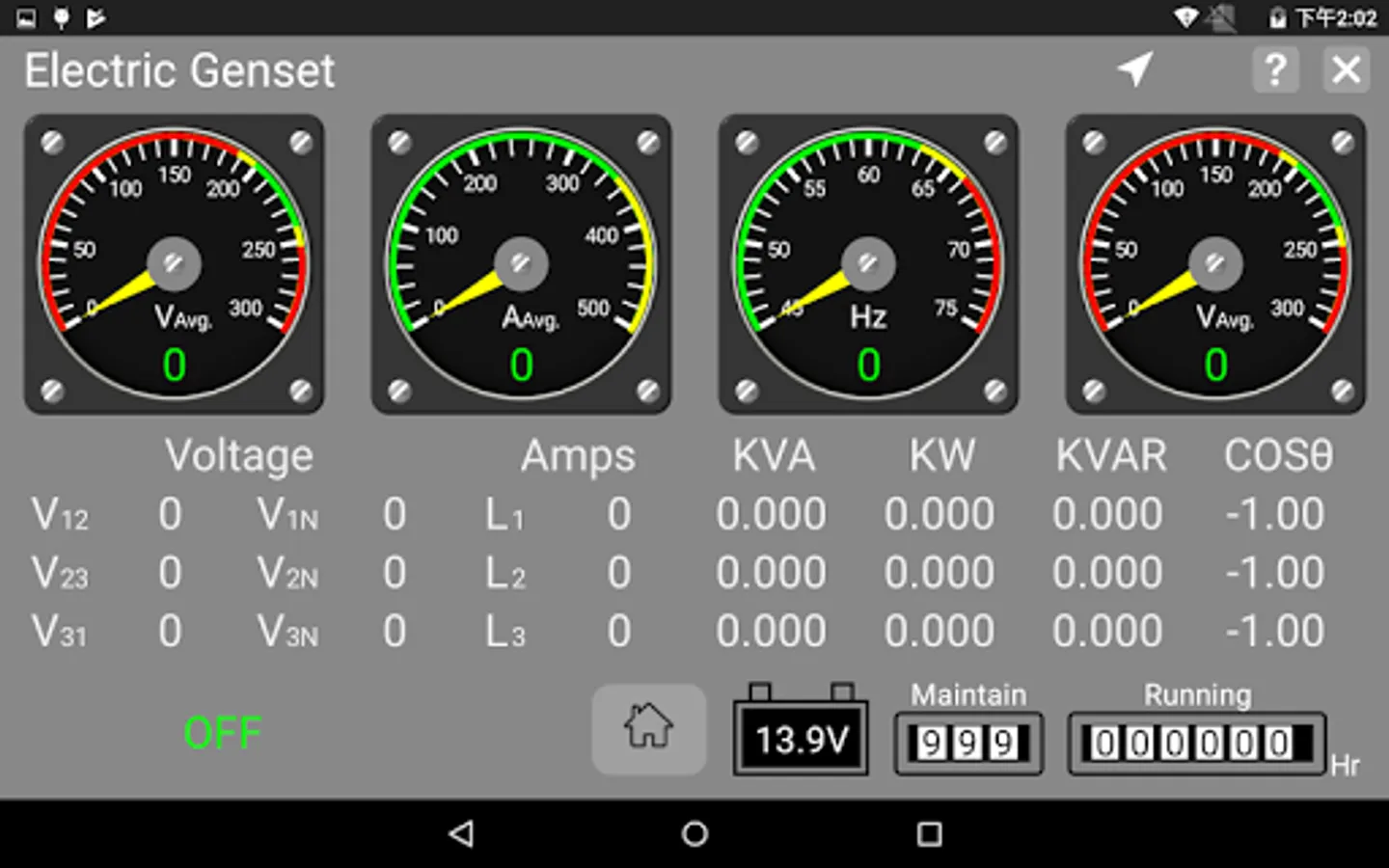
Task: Click the green 0 reading on the Hz gauge
Action: pos(868,366)
